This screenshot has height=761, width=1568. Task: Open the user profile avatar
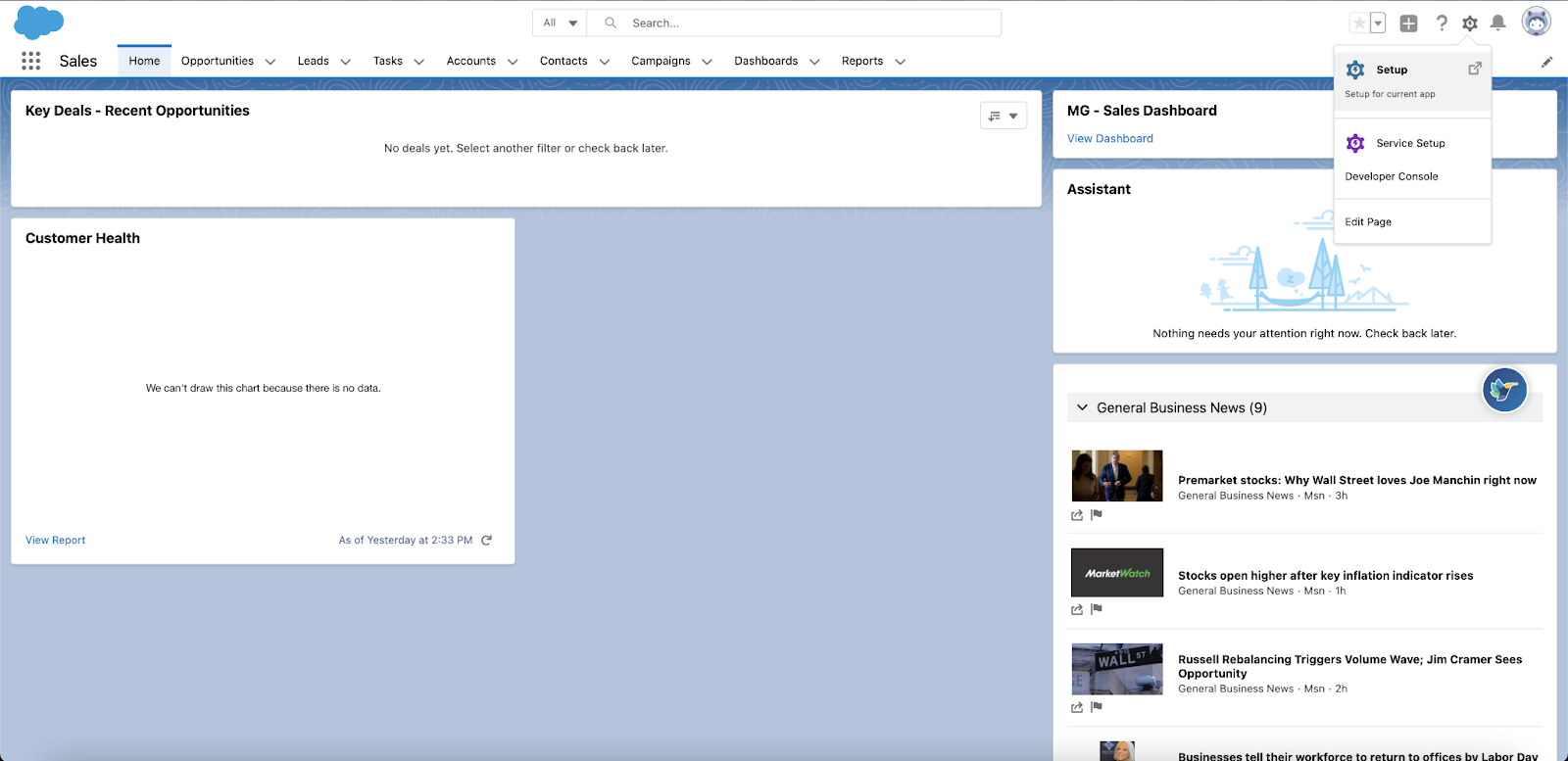[1536, 21]
